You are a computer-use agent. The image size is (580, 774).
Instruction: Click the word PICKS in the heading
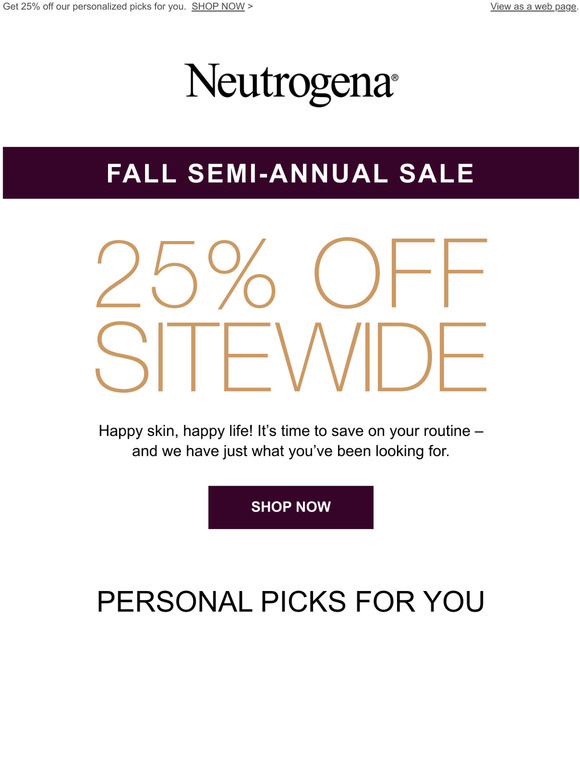tap(303, 602)
